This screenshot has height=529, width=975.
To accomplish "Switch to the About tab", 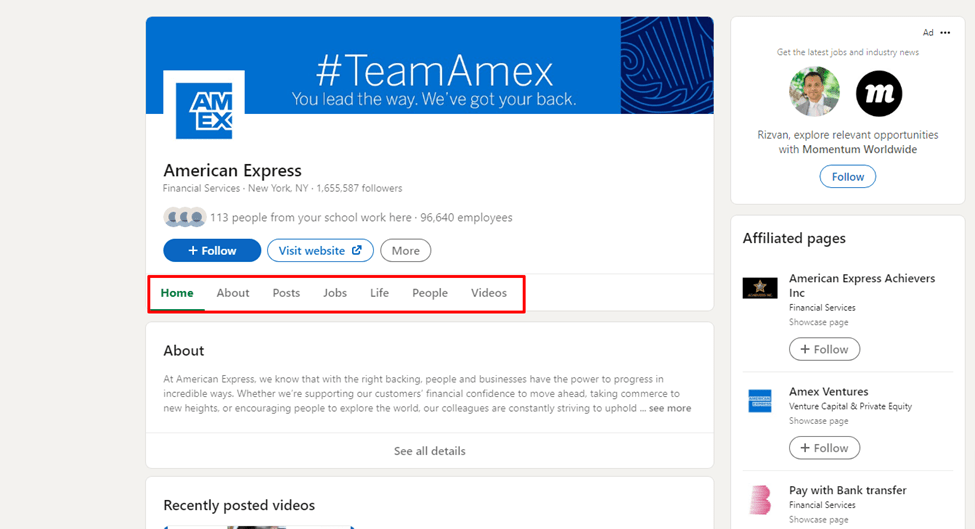I will click(x=233, y=293).
